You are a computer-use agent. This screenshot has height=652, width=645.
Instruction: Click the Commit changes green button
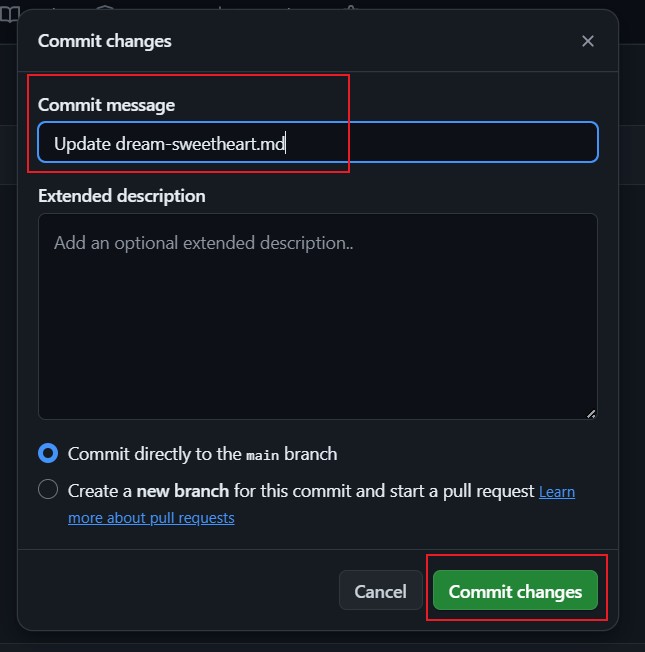coord(515,591)
